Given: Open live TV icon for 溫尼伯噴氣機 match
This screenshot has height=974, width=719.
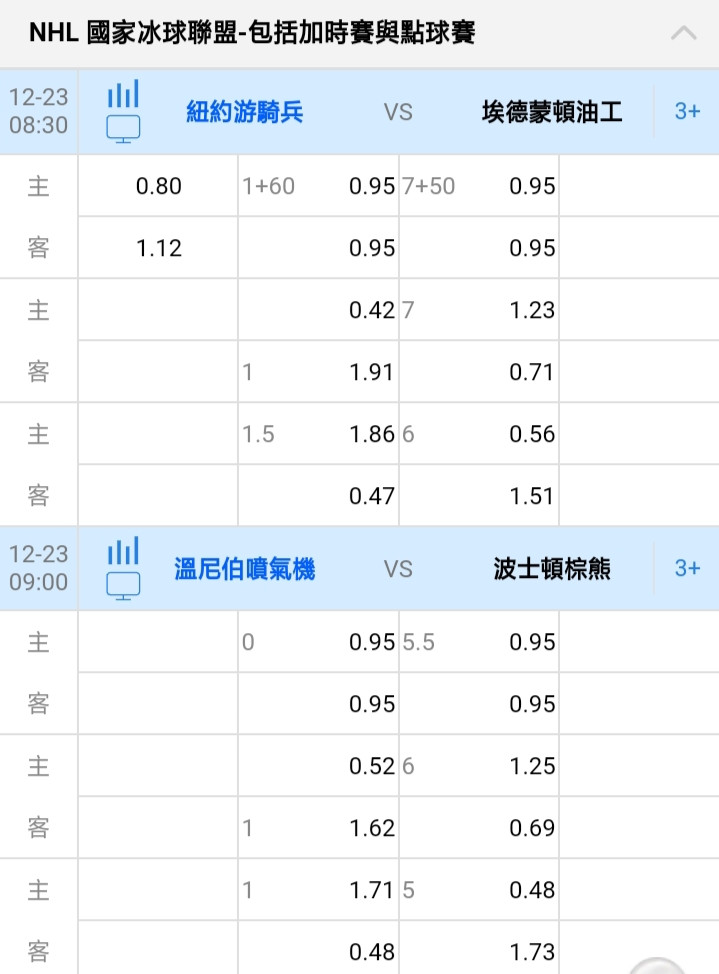Looking at the screenshot, I should click(123, 586).
